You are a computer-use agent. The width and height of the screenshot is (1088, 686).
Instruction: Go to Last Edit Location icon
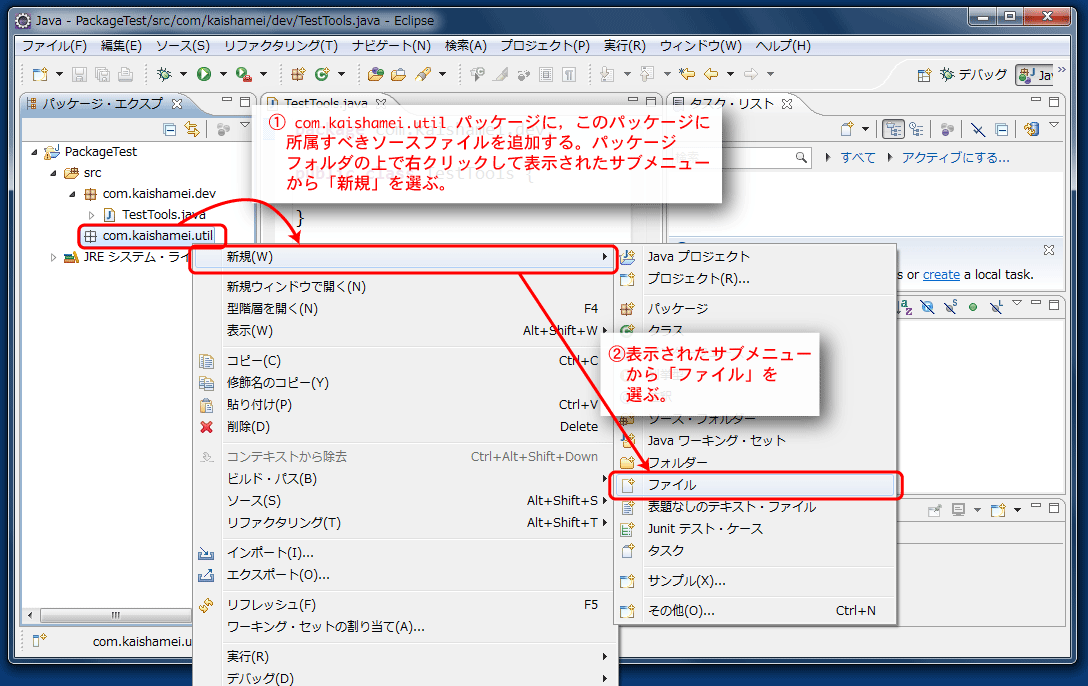tap(687, 74)
